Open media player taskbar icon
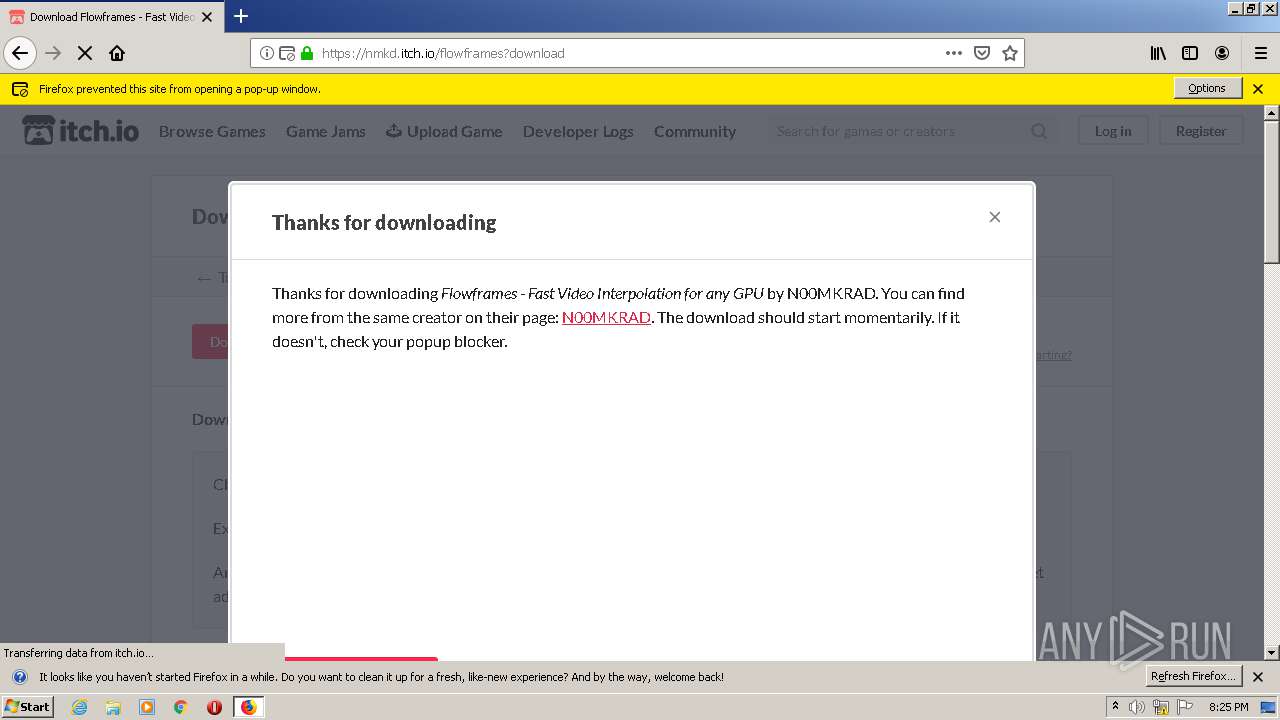The image size is (1280, 720). point(147,707)
